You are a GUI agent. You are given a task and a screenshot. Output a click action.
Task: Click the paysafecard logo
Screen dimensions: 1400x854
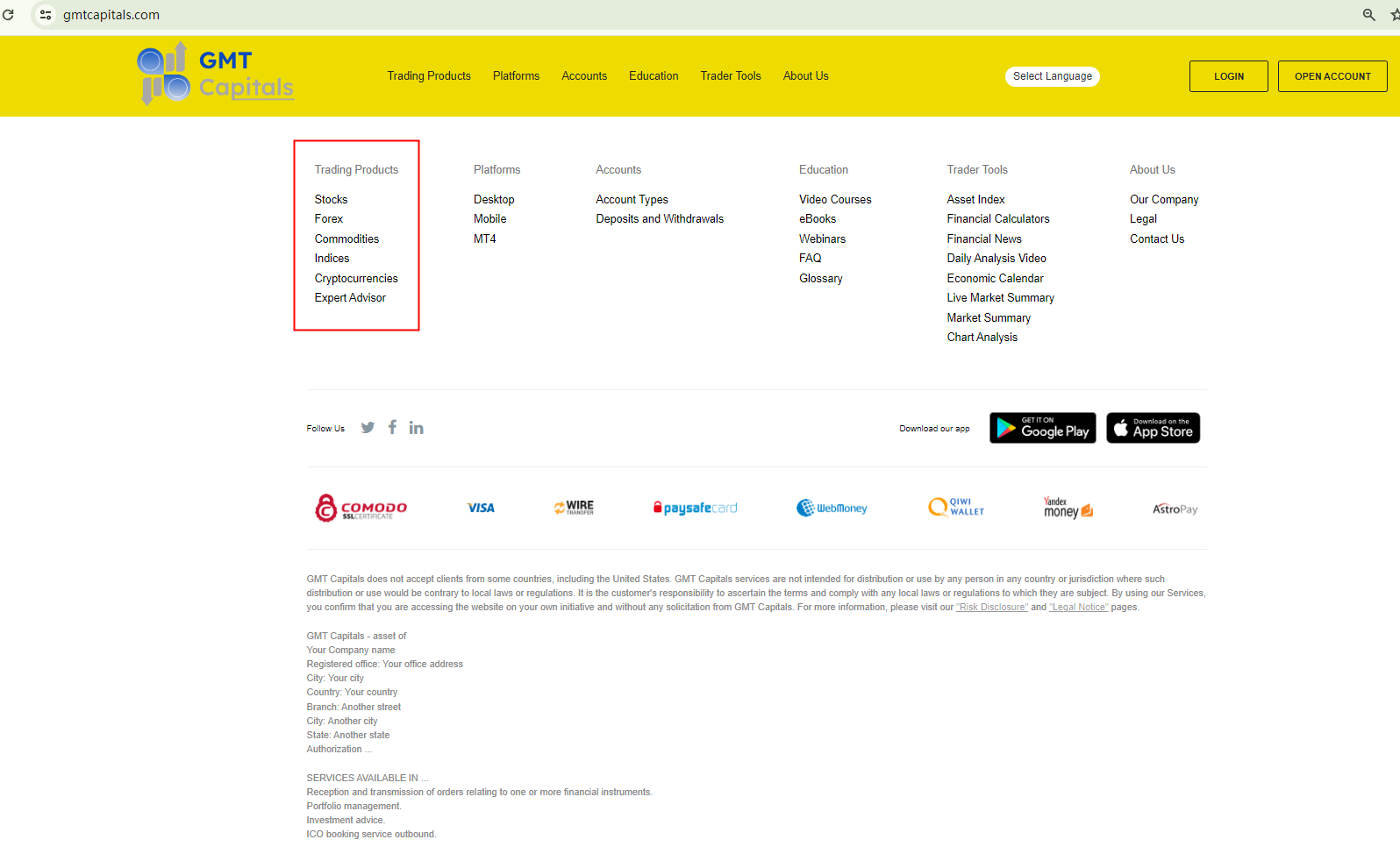(695, 508)
